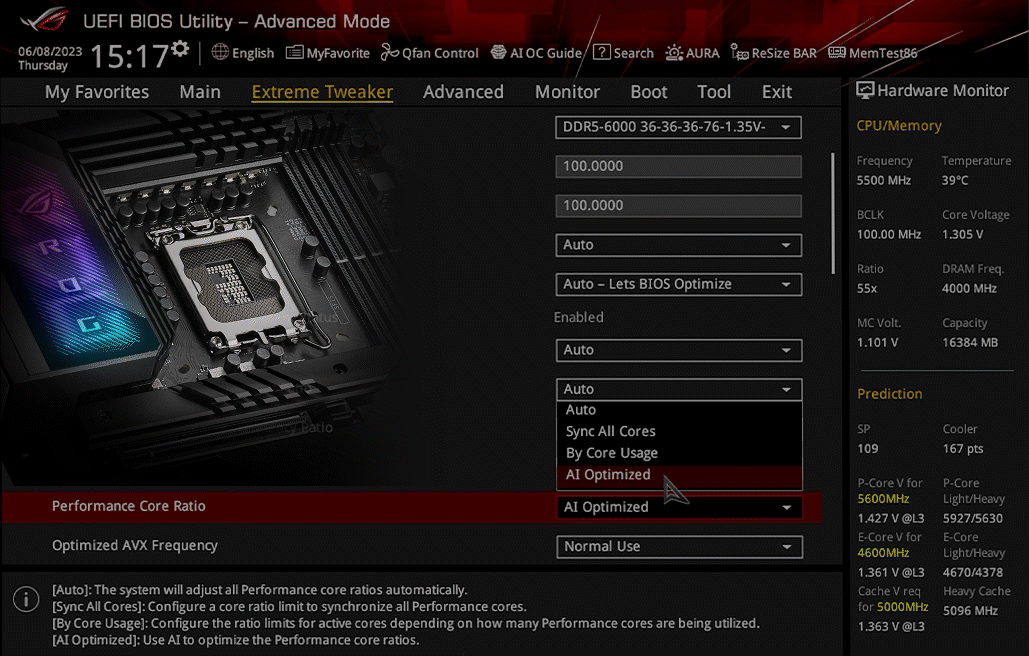Expand the Auto dropdown below the 100.0000 fields

point(679,245)
